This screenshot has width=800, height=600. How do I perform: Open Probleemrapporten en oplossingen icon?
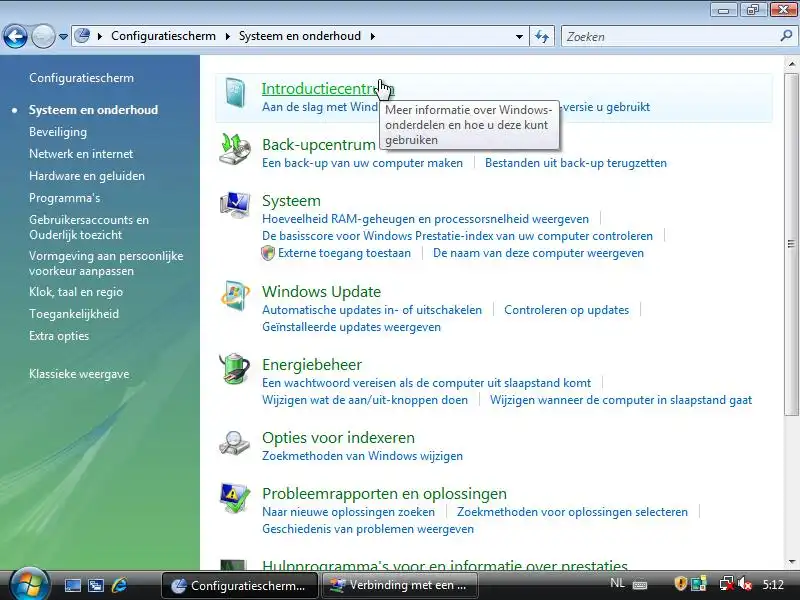click(x=235, y=498)
